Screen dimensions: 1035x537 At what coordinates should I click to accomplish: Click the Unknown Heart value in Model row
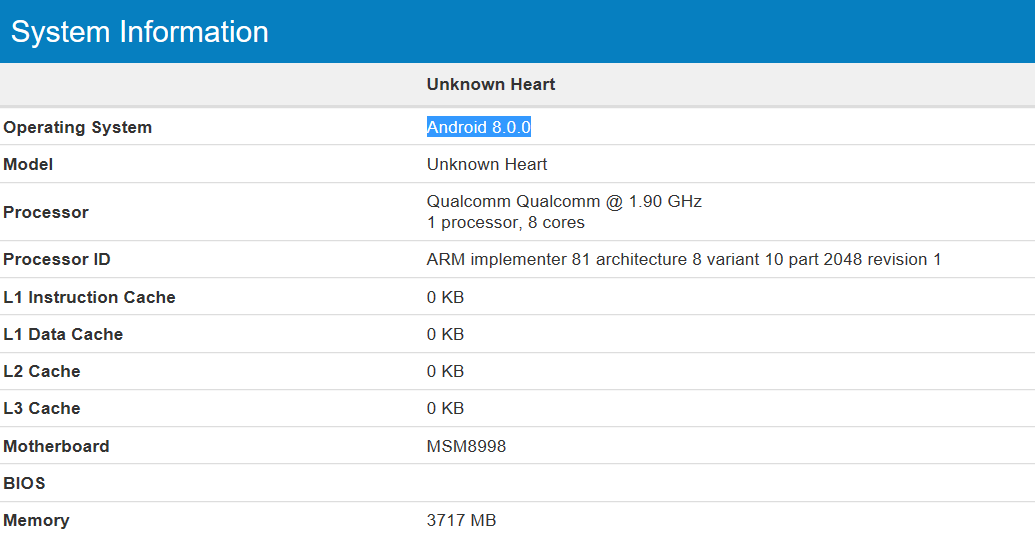(487, 164)
